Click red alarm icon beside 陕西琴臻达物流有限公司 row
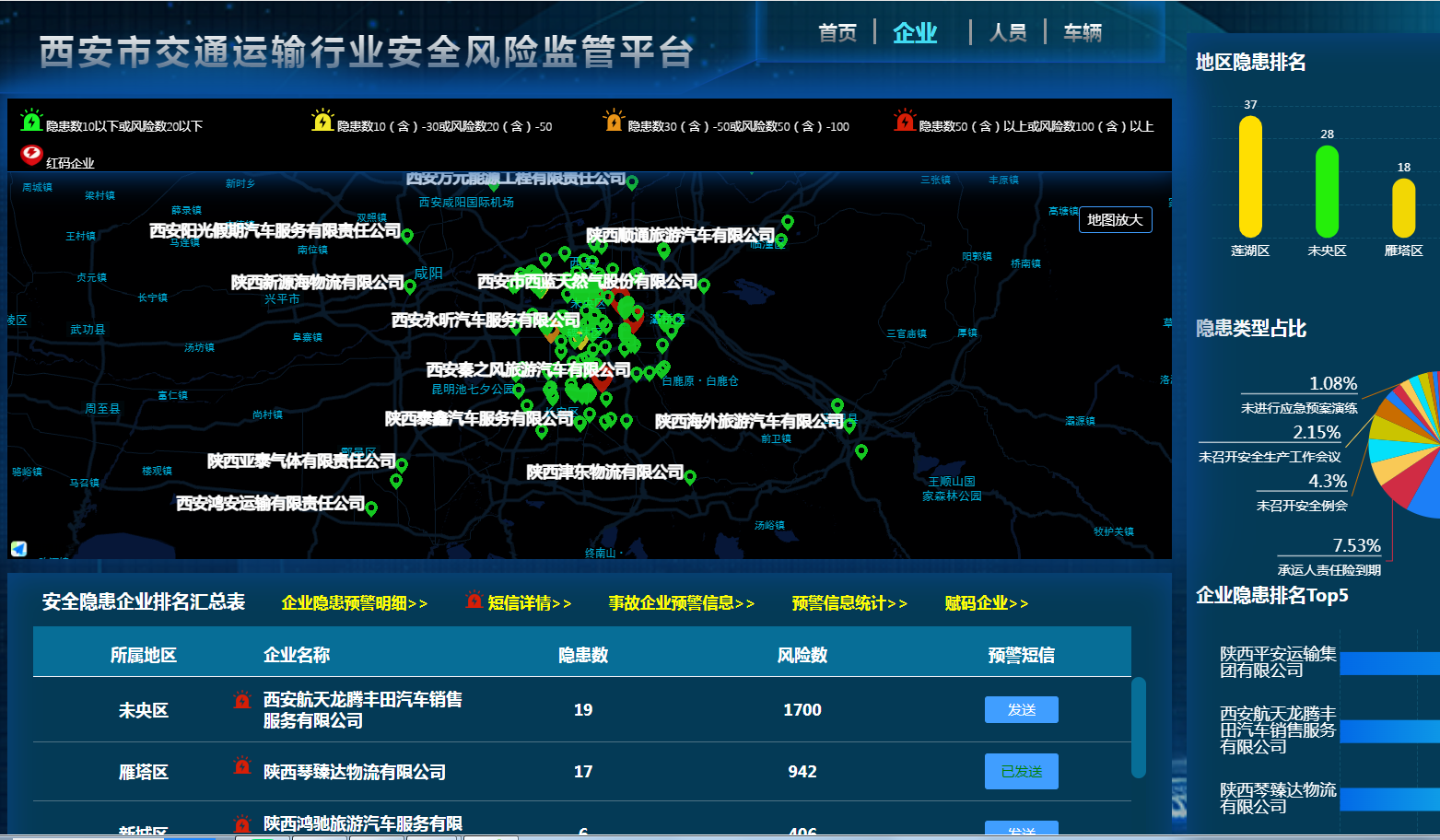 click(x=242, y=765)
